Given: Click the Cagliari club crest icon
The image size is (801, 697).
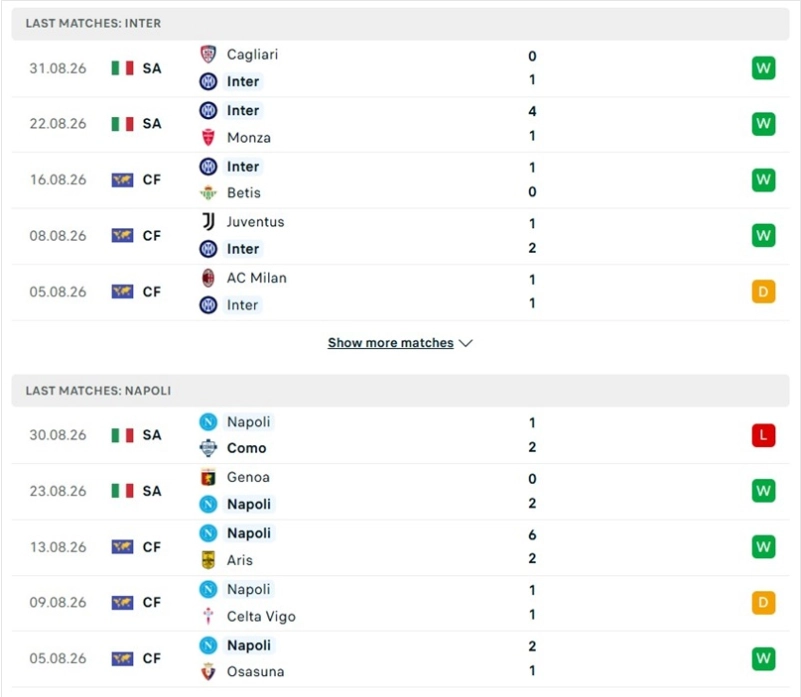Looking at the screenshot, I should pos(208,54).
